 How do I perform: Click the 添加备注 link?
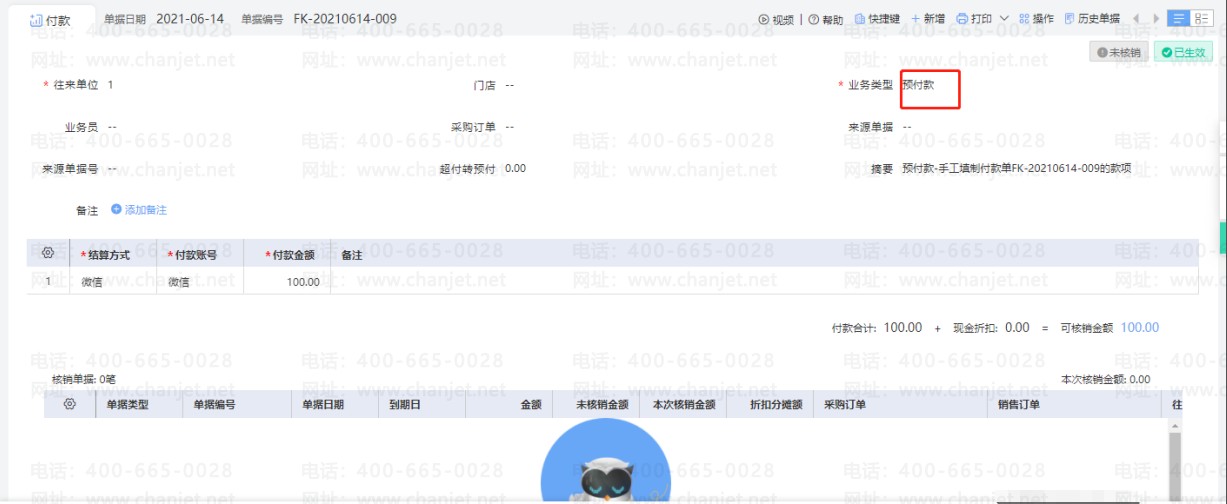point(138,210)
